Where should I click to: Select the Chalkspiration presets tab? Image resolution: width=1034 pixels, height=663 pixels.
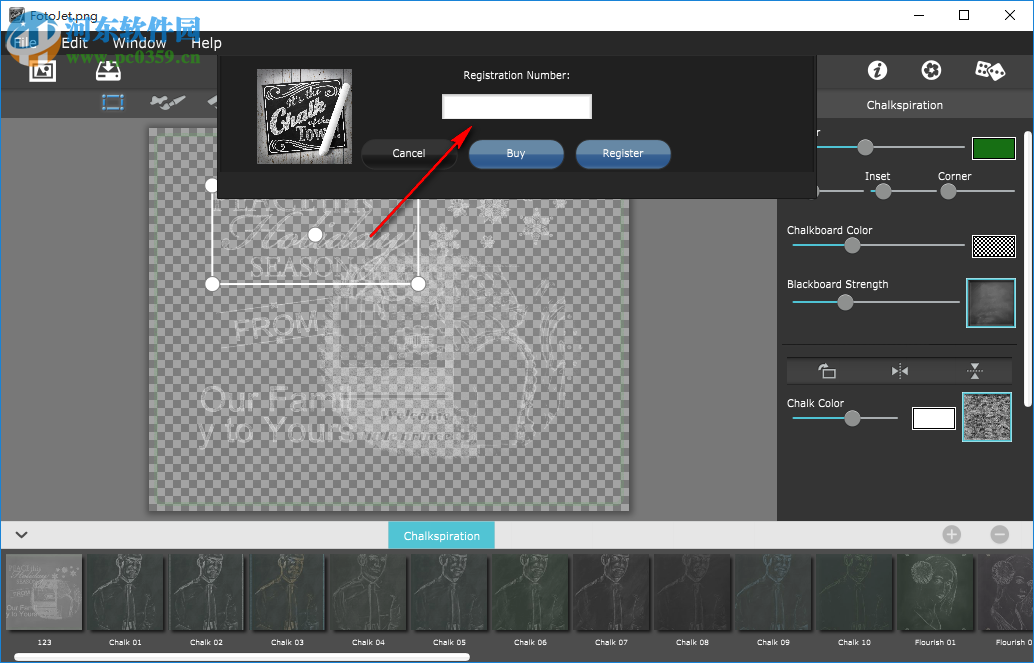pyautogui.click(x=441, y=536)
